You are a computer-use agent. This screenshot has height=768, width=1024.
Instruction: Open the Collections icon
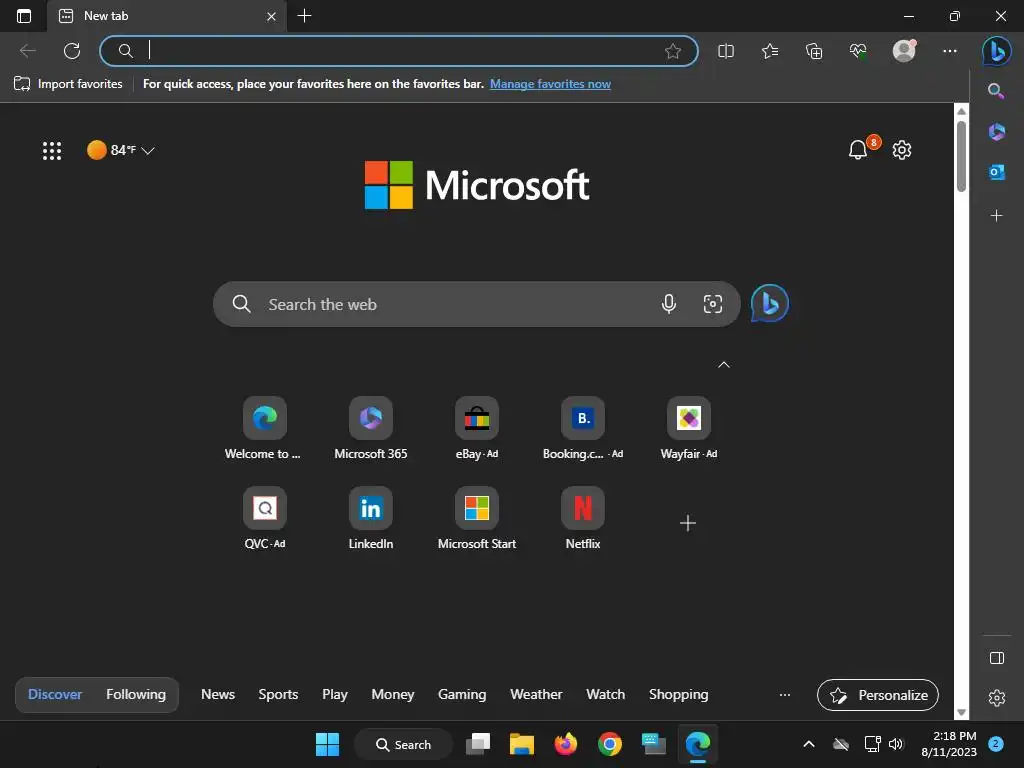pyautogui.click(x=814, y=51)
